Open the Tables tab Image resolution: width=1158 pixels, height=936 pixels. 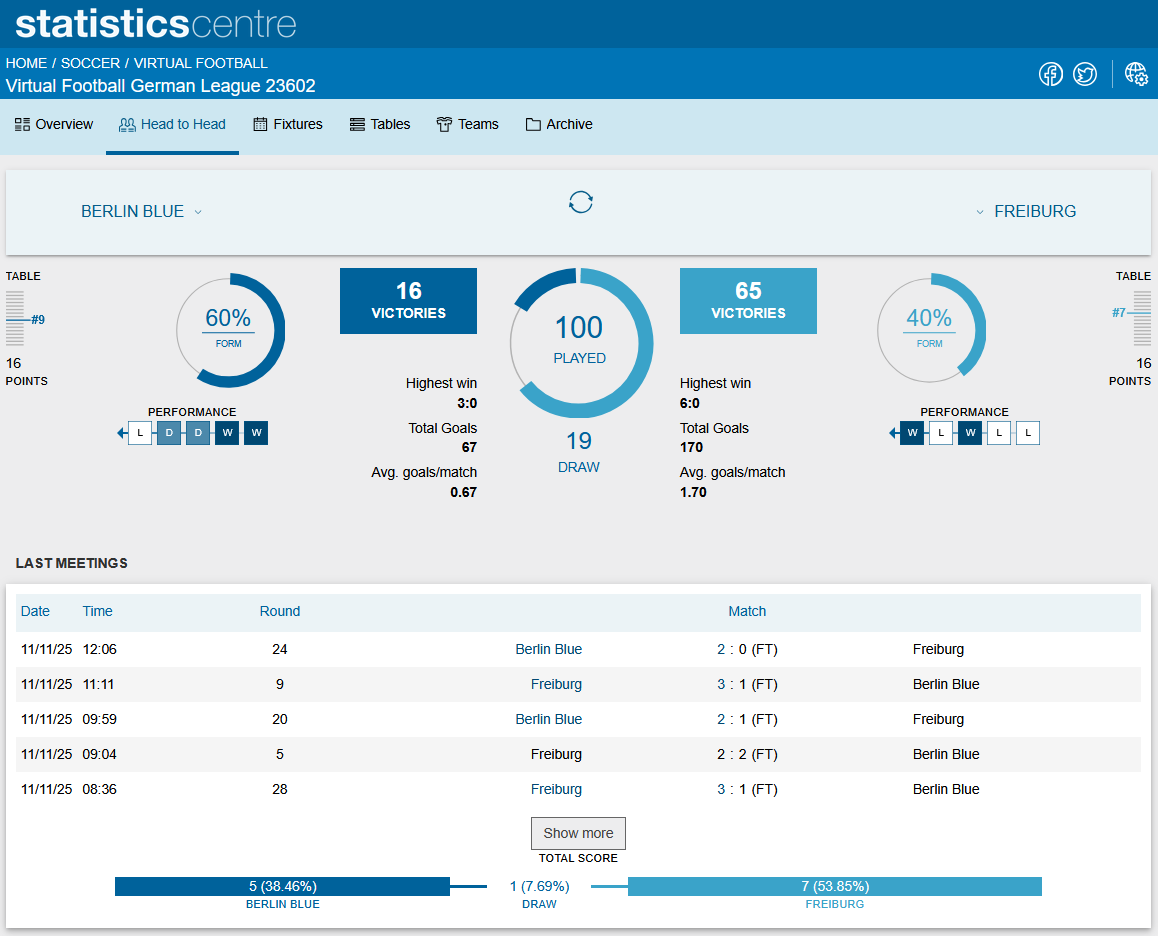tap(380, 124)
